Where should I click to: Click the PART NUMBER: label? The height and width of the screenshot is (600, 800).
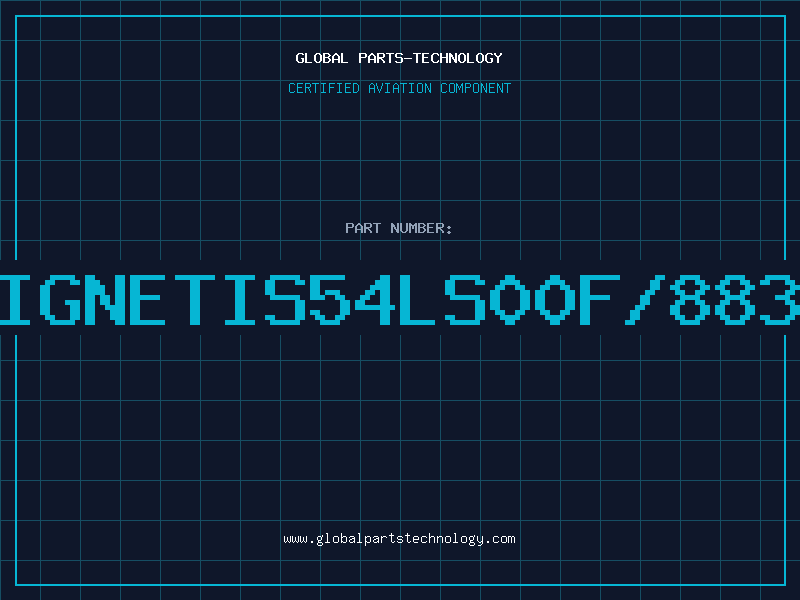pos(399,228)
